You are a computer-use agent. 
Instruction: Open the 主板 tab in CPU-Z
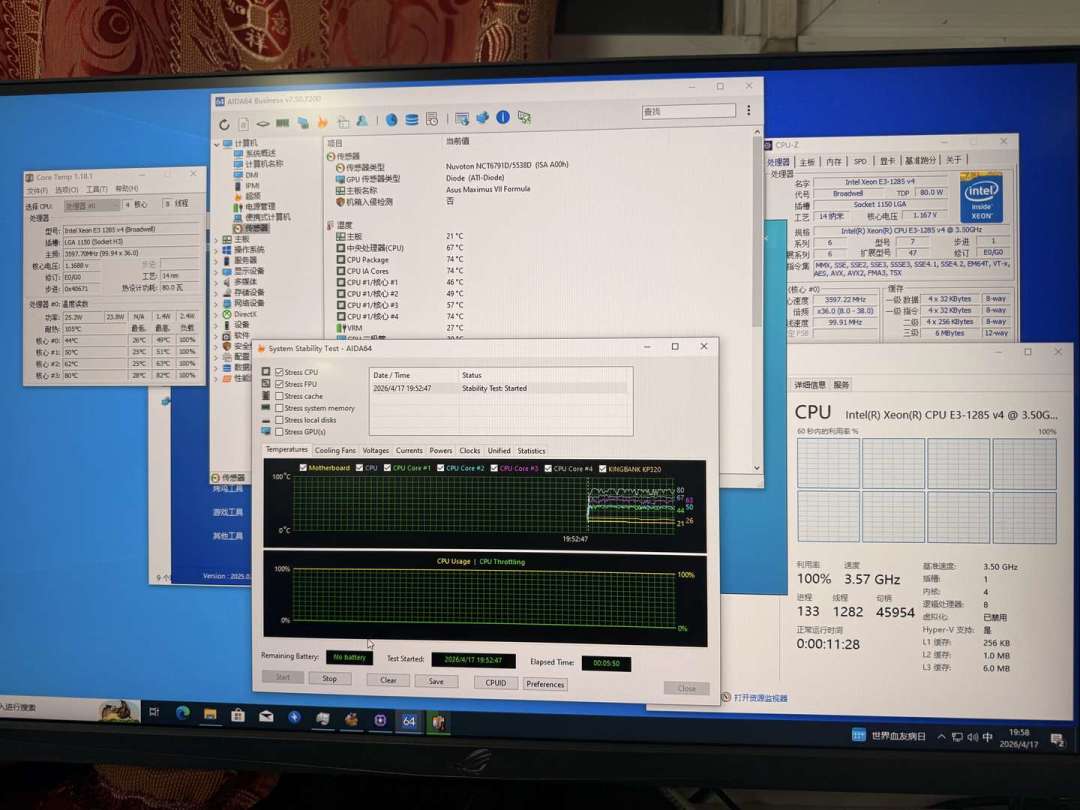click(807, 162)
